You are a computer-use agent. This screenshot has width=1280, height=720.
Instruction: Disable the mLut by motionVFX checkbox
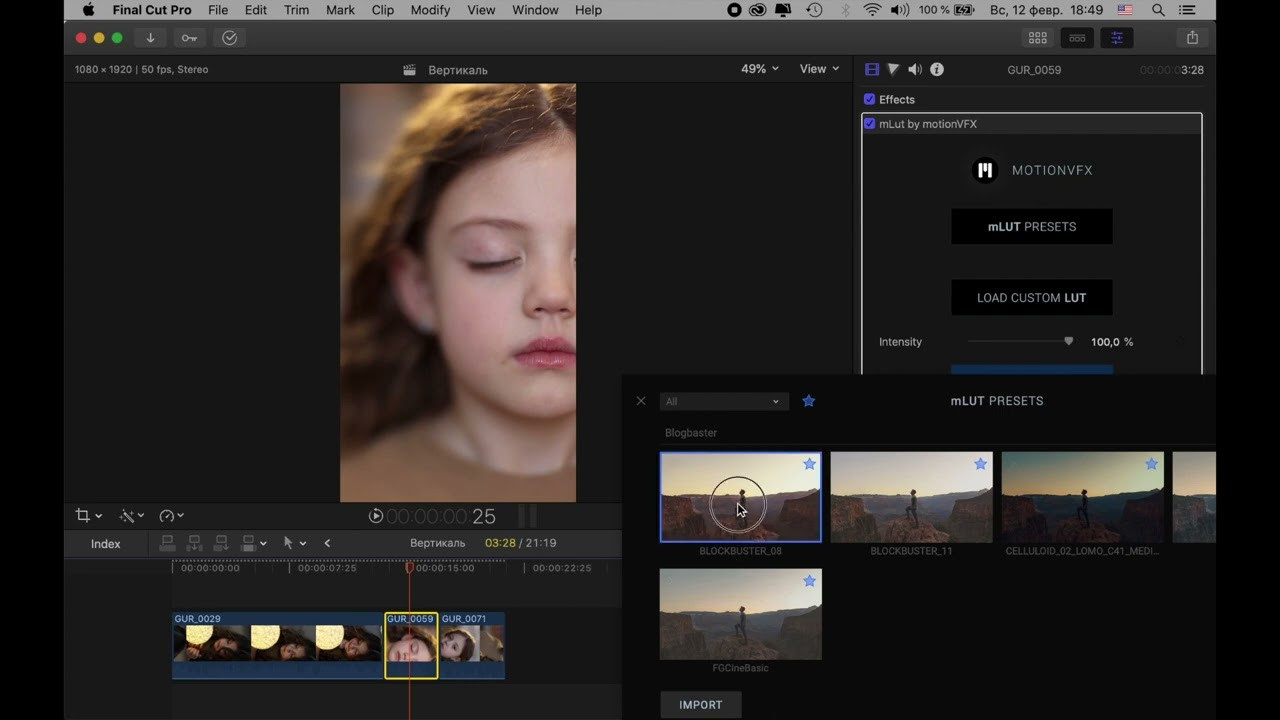tap(869, 124)
